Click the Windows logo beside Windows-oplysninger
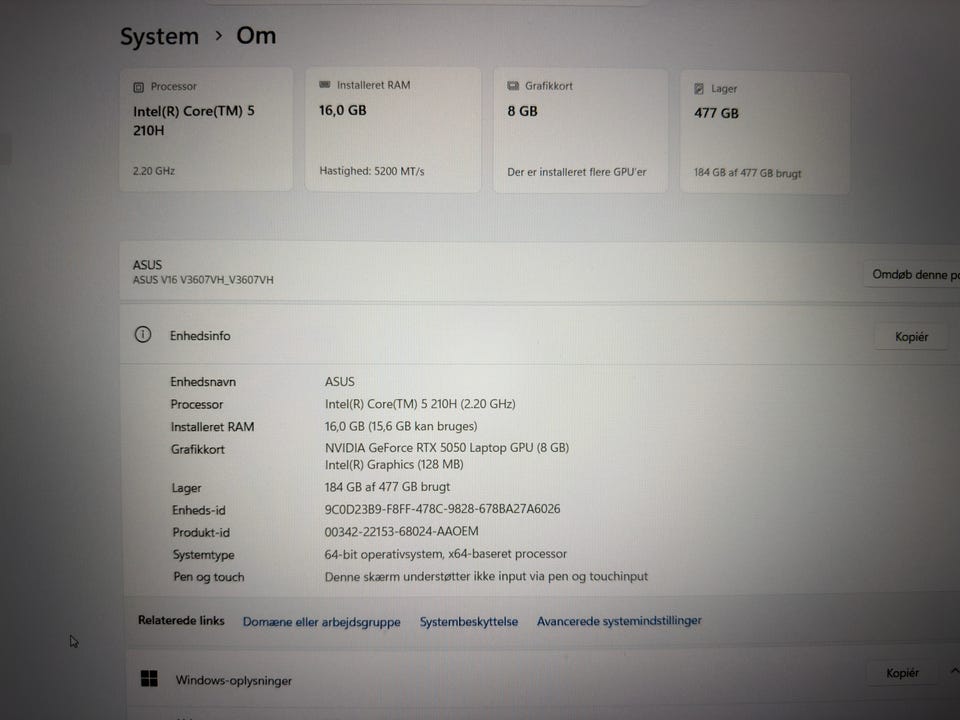The height and width of the screenshot is (720, 960). pos(149,678)
